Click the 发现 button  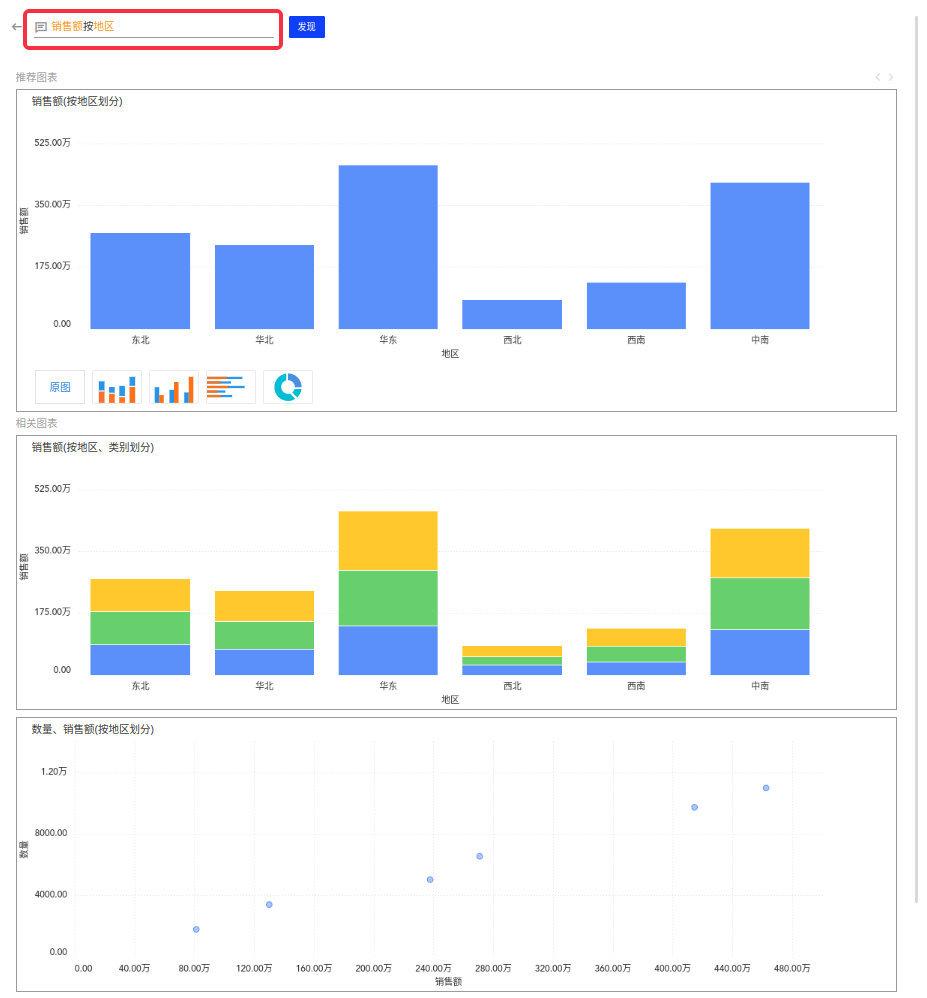pyautogui.click(x=306, y=27)
